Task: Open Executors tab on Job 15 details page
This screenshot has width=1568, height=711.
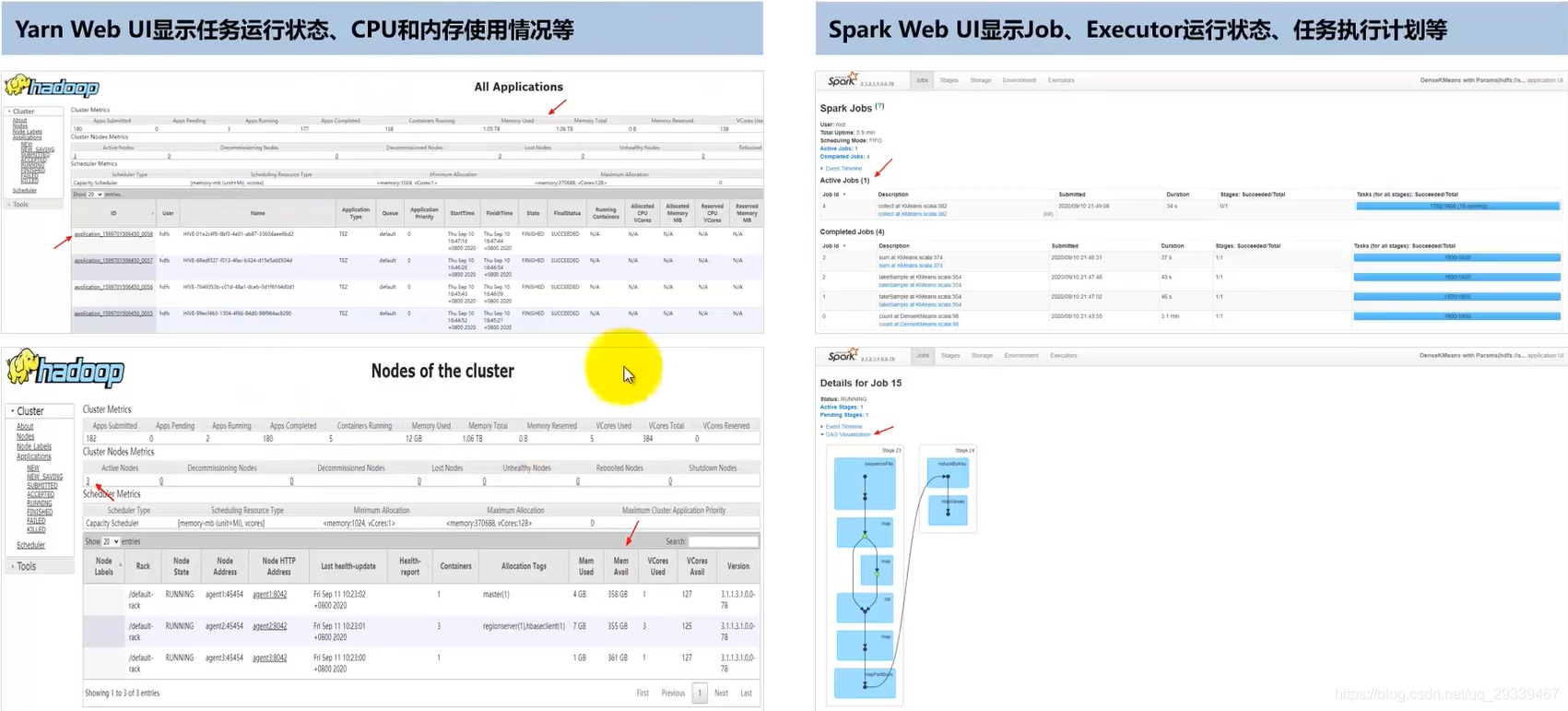Action: coord(1064,355)
